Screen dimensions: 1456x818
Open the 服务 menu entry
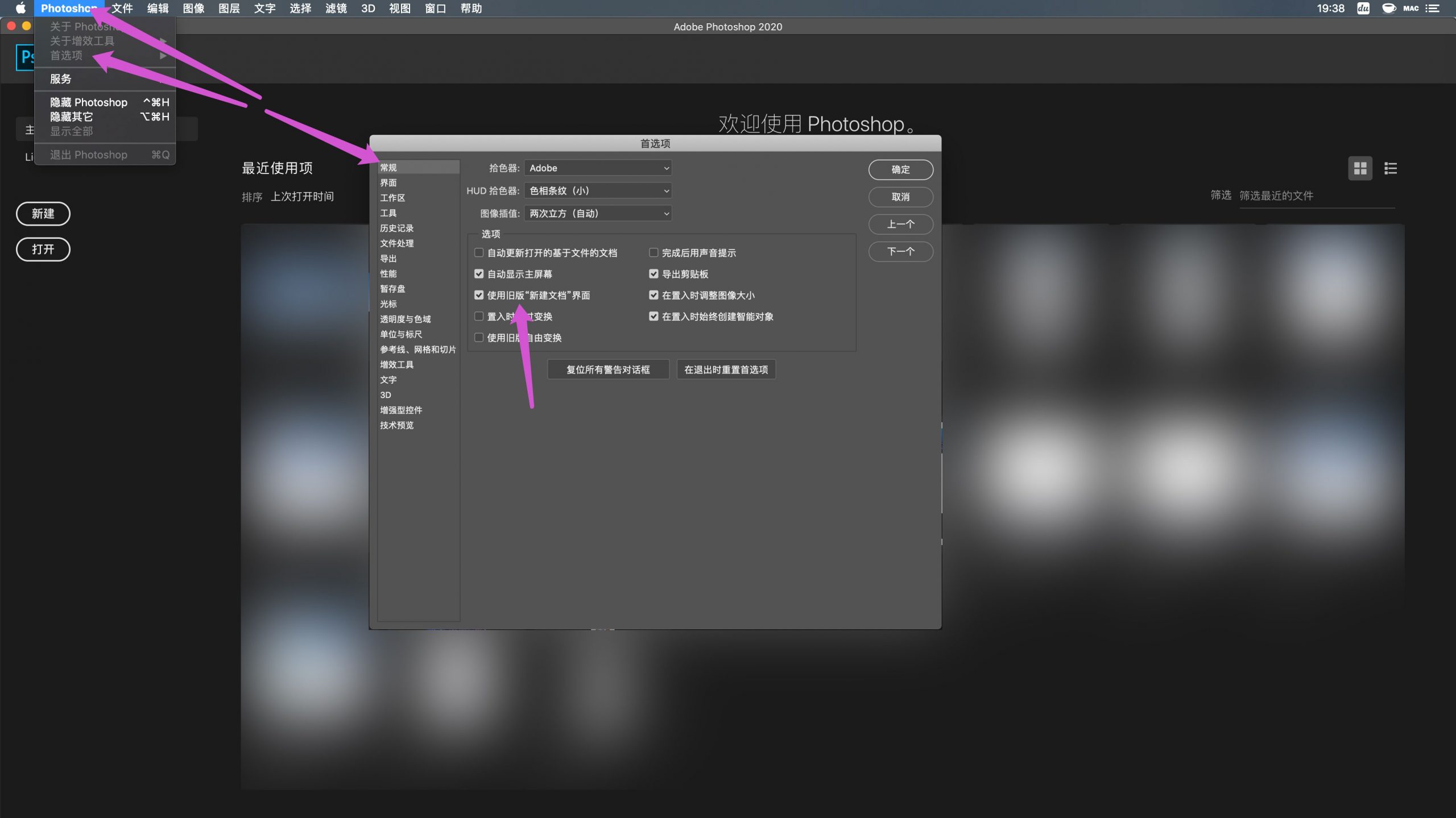pos(105,79)
